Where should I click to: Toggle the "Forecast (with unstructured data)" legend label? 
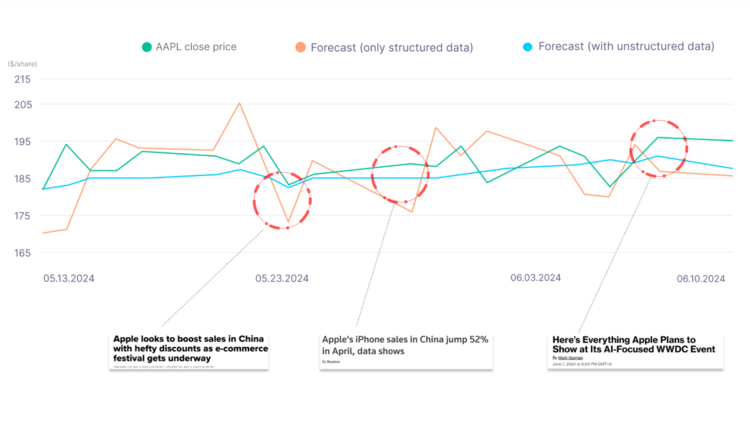(625, 47)
